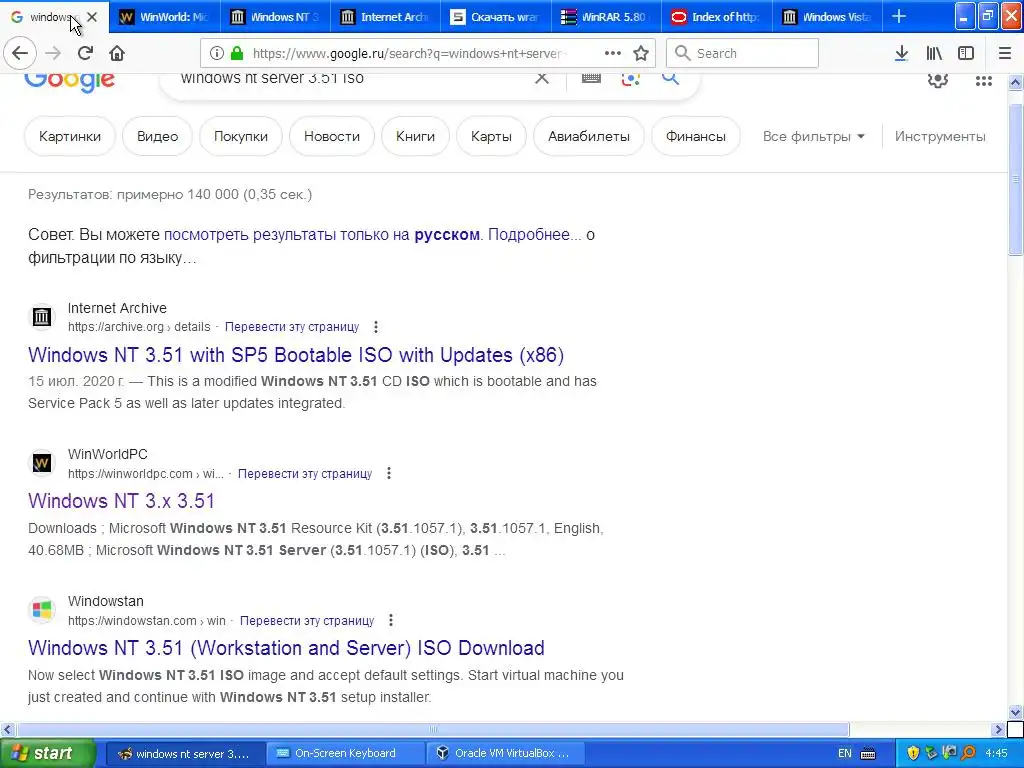Image resolution: width=1024 pixels, height=768 pixels.
Task: Translate the WinWorldPC result page
Action: (305, 473)
